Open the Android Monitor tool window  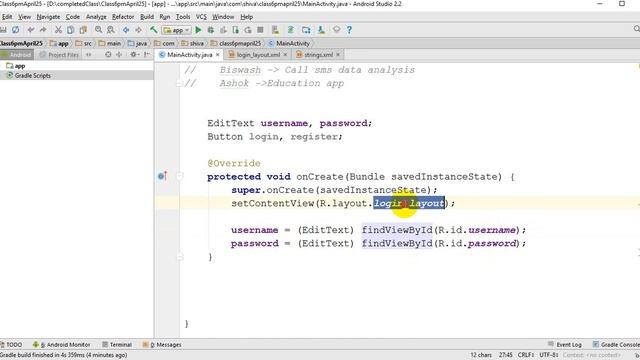pos(62,345)
